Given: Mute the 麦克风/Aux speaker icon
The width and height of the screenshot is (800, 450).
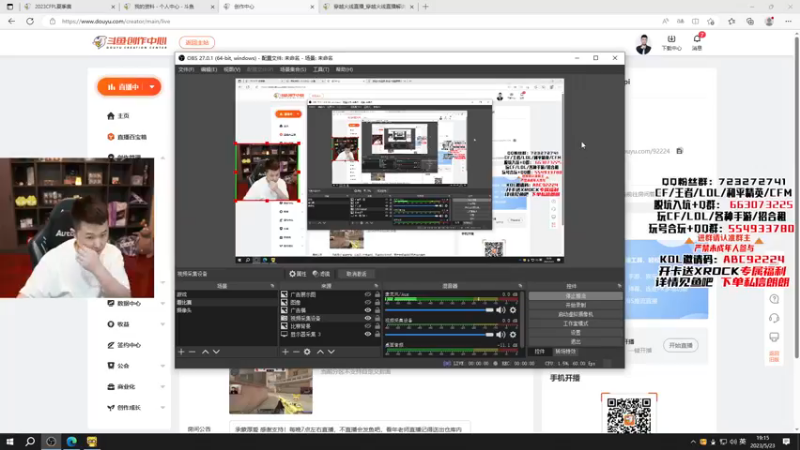Looking at the screenshot, I should click(501, 310).
